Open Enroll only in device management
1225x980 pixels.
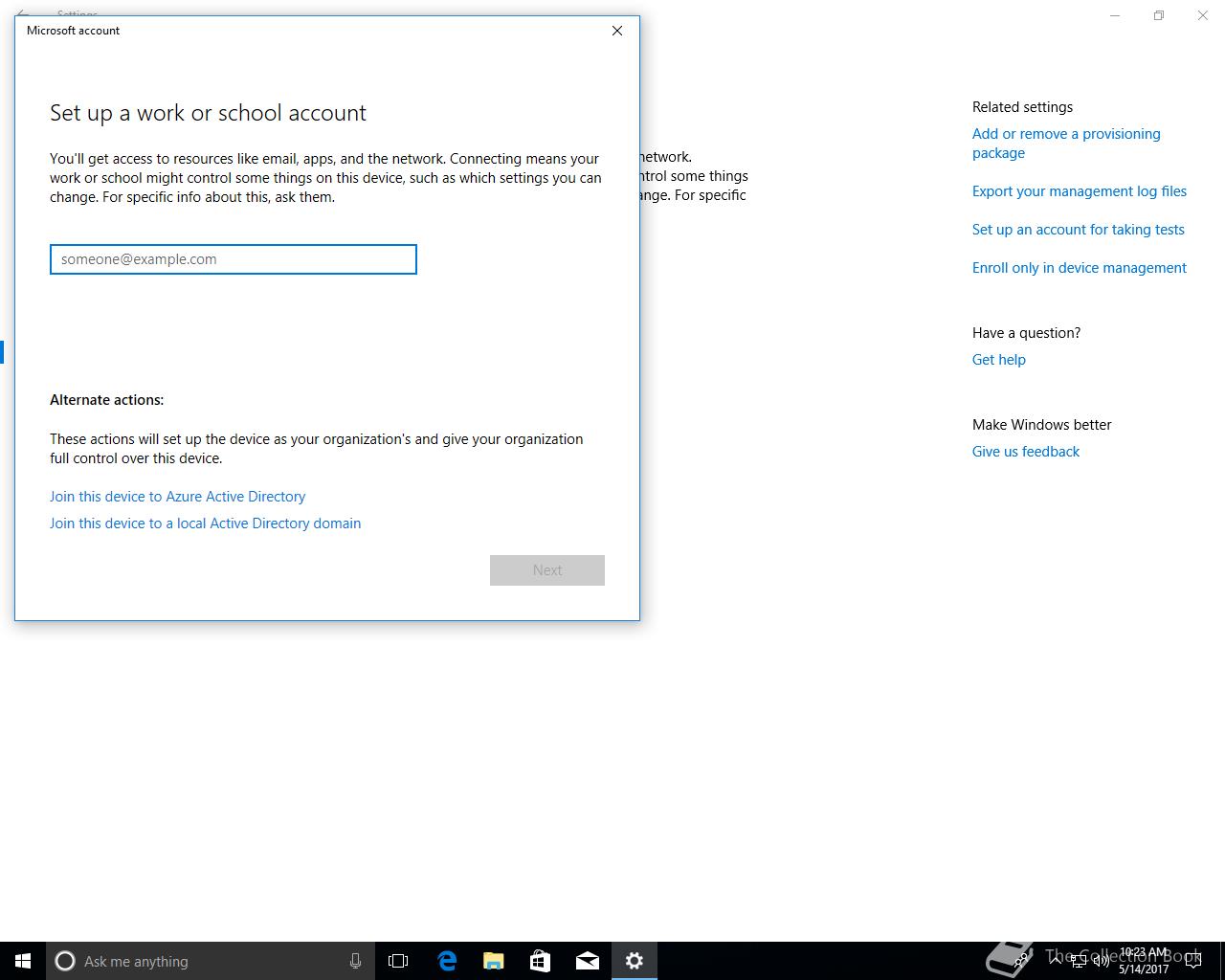click(x=1080, y=268)
